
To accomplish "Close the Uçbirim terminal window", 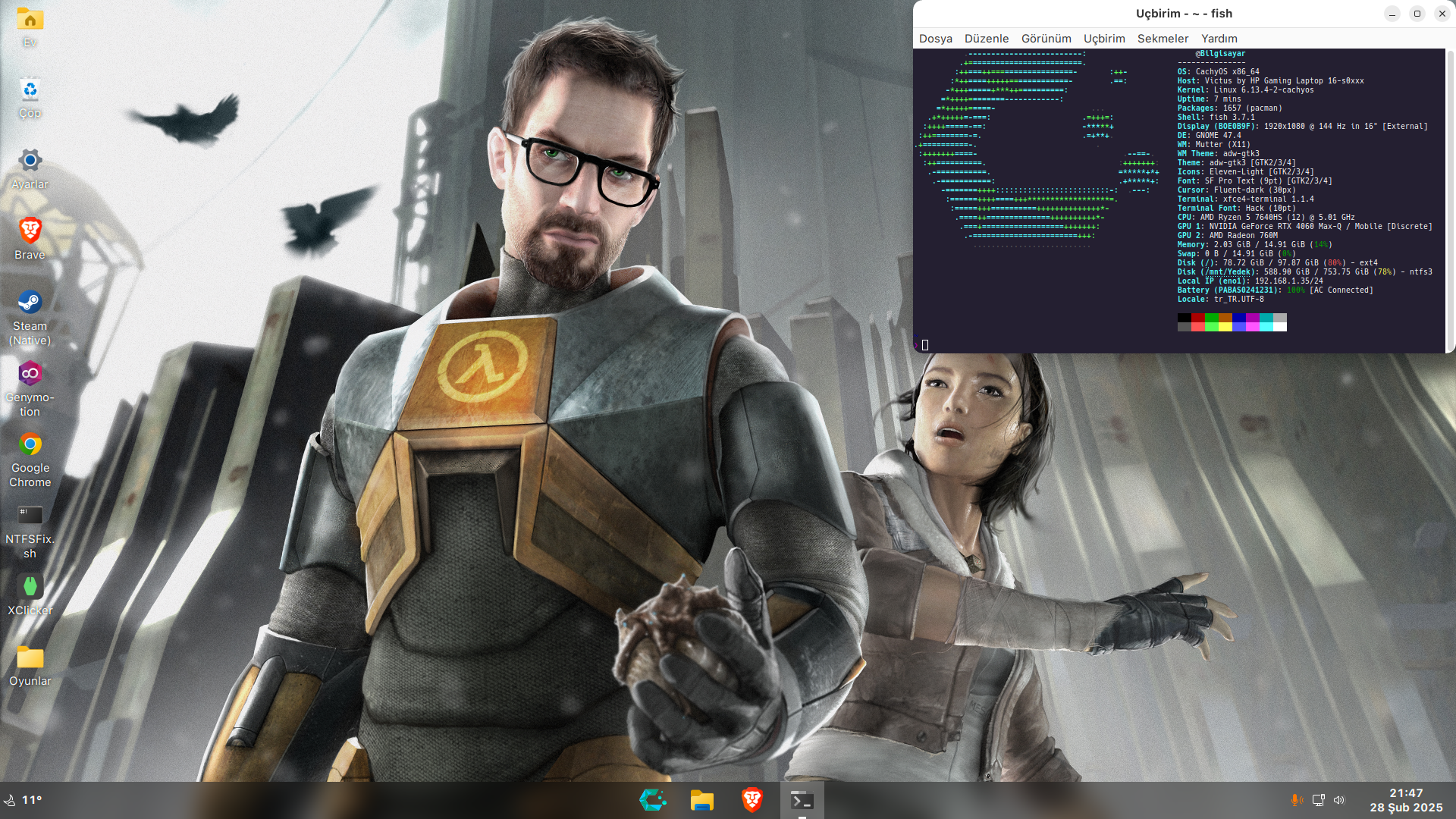I will coord(1442,14).
